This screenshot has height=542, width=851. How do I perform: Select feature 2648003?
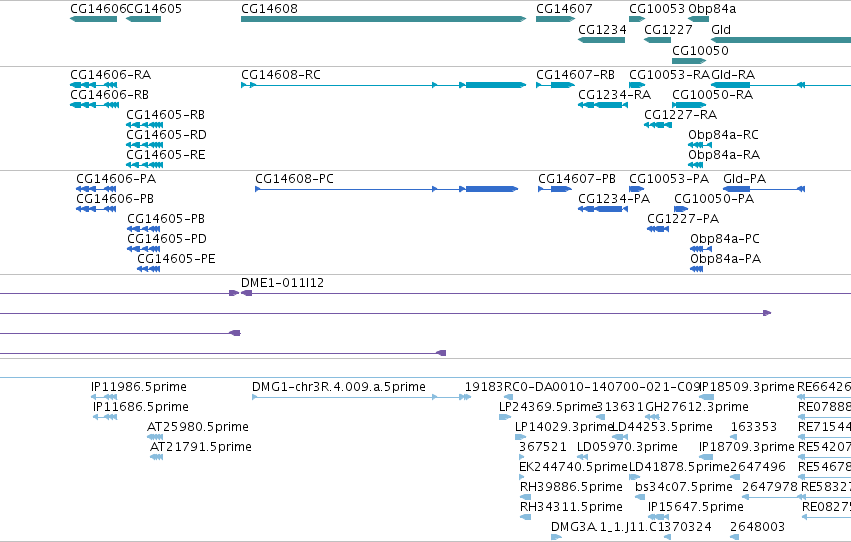(735, 538)
